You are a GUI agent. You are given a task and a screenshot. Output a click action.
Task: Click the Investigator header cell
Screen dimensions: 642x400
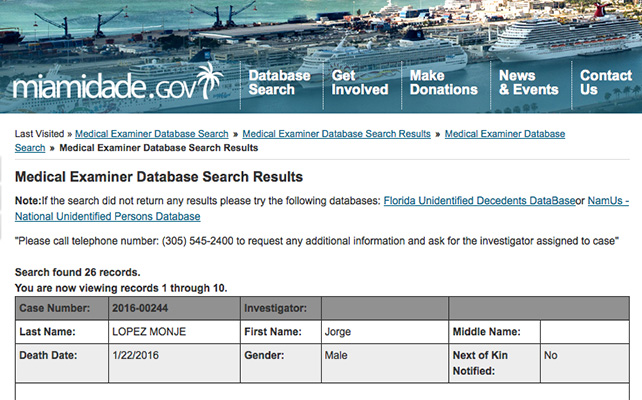tap(281, 308)
